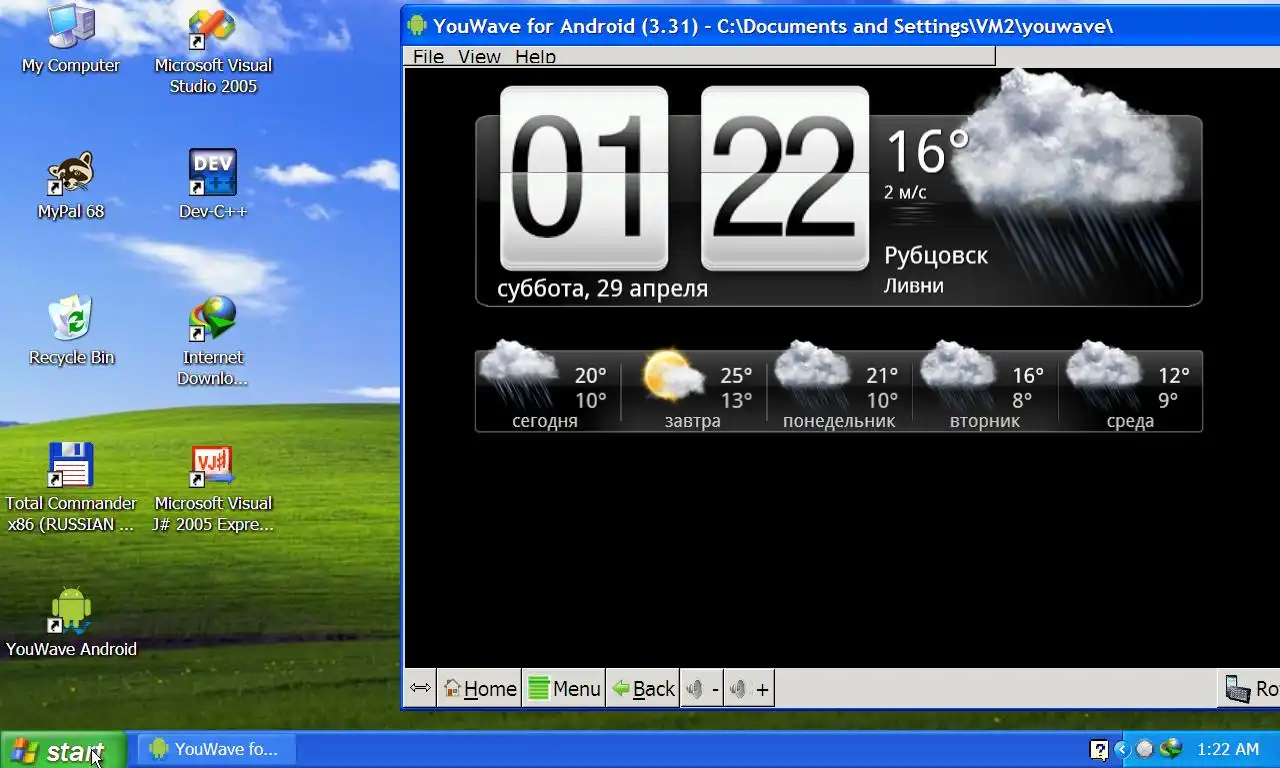Tap the 2 м/с wind speed text

click(905, 192)
